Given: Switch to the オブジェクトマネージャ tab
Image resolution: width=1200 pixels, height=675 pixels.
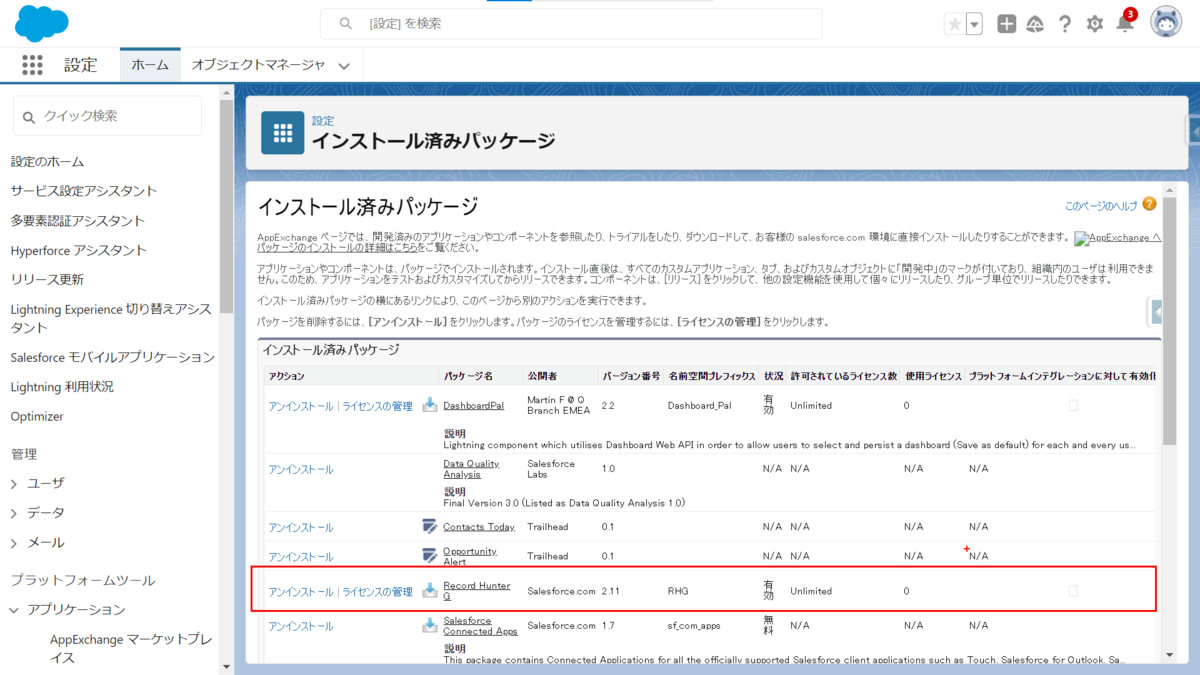Looking at the screenshot, I should [x=258, y=65].
